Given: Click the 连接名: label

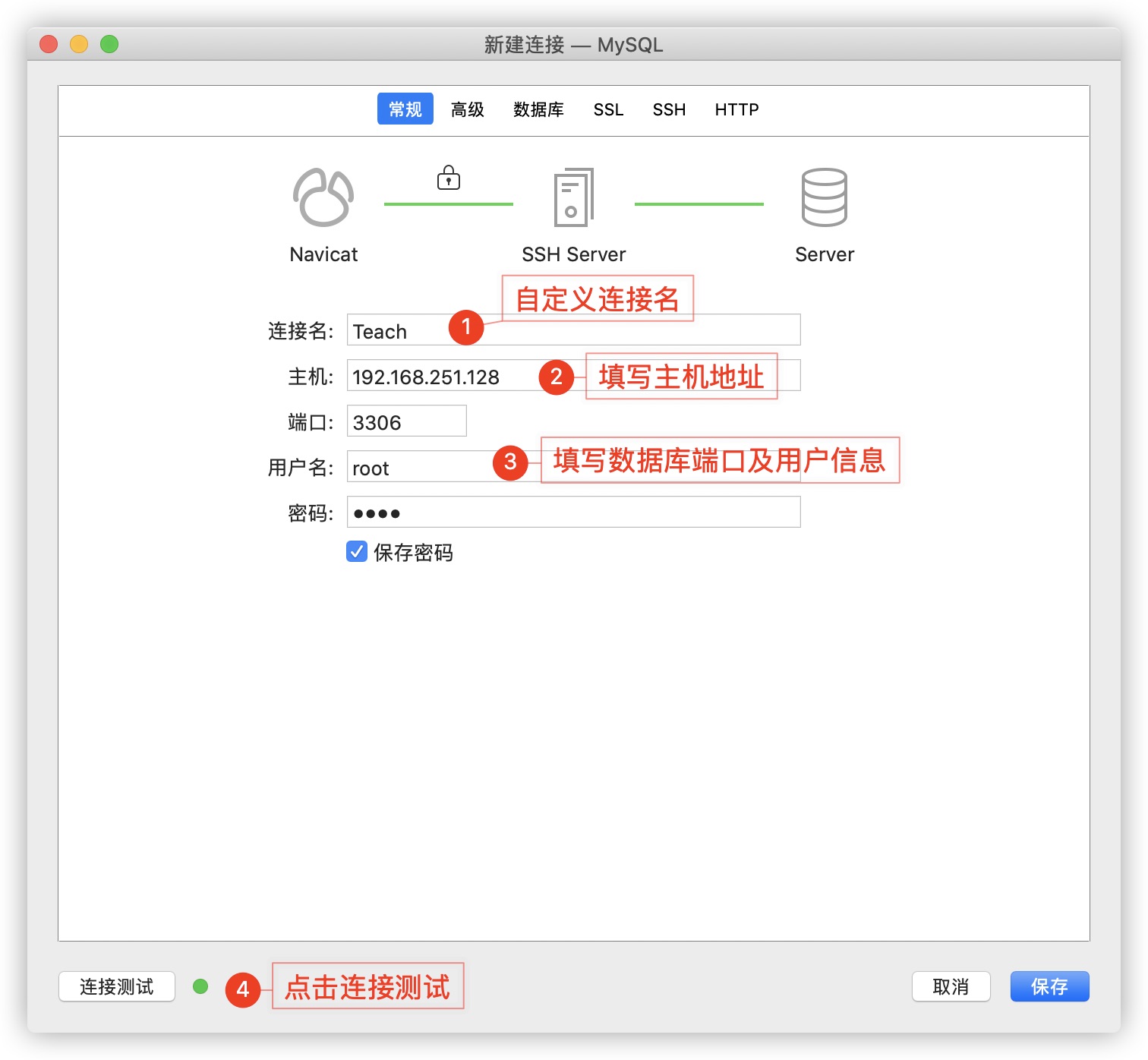Looking at the screenshot, I should (301, 331).
